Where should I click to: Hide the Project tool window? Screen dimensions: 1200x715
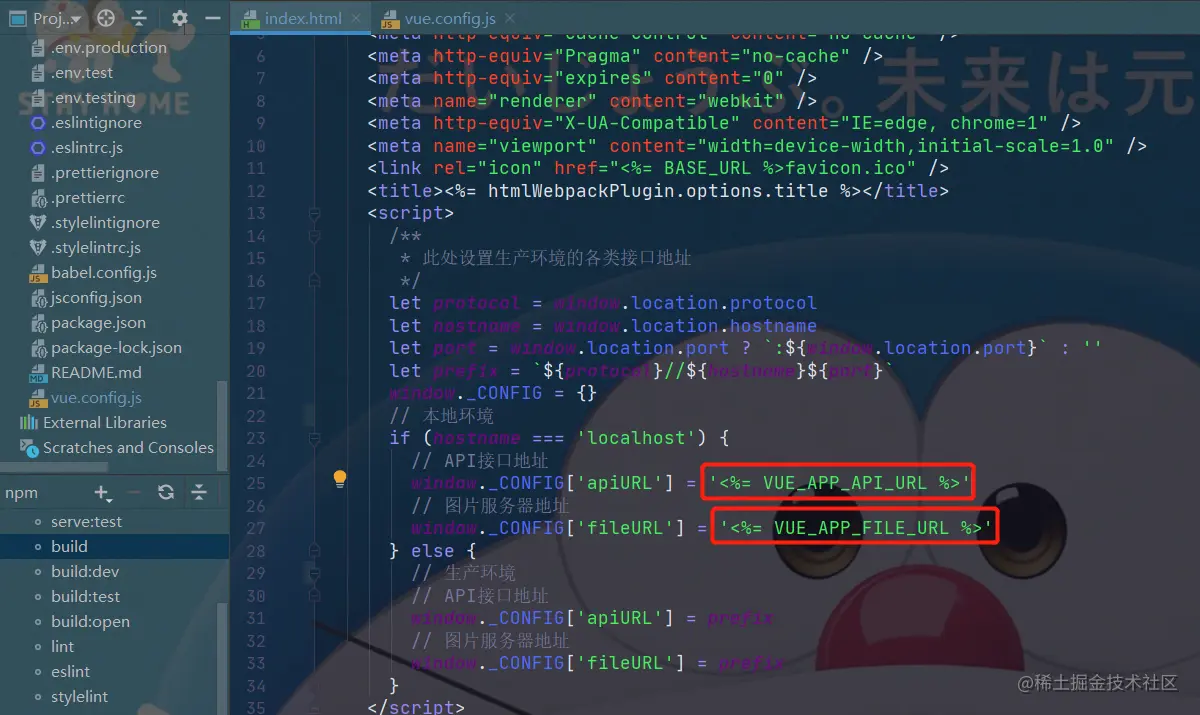tap(212, 18)
